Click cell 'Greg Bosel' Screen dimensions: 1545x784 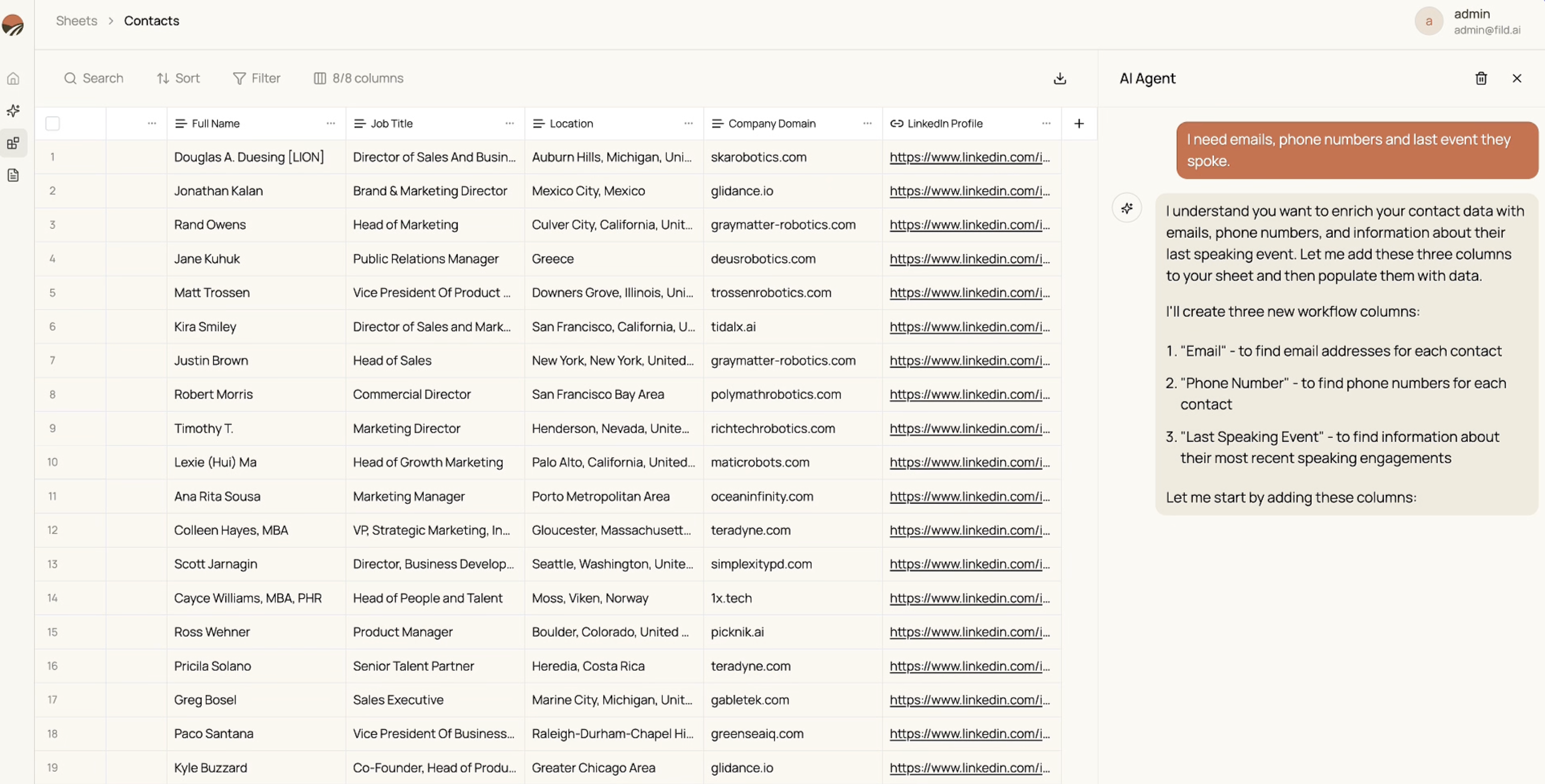(256, 700)
